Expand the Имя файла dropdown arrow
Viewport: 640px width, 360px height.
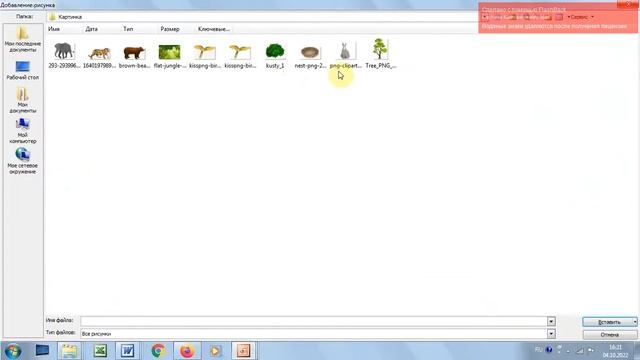coord(551,322)
